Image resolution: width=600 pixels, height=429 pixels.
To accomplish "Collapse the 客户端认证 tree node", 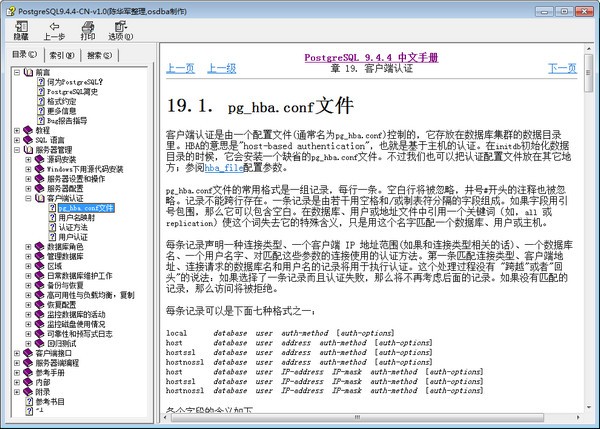I will point(28,198).
